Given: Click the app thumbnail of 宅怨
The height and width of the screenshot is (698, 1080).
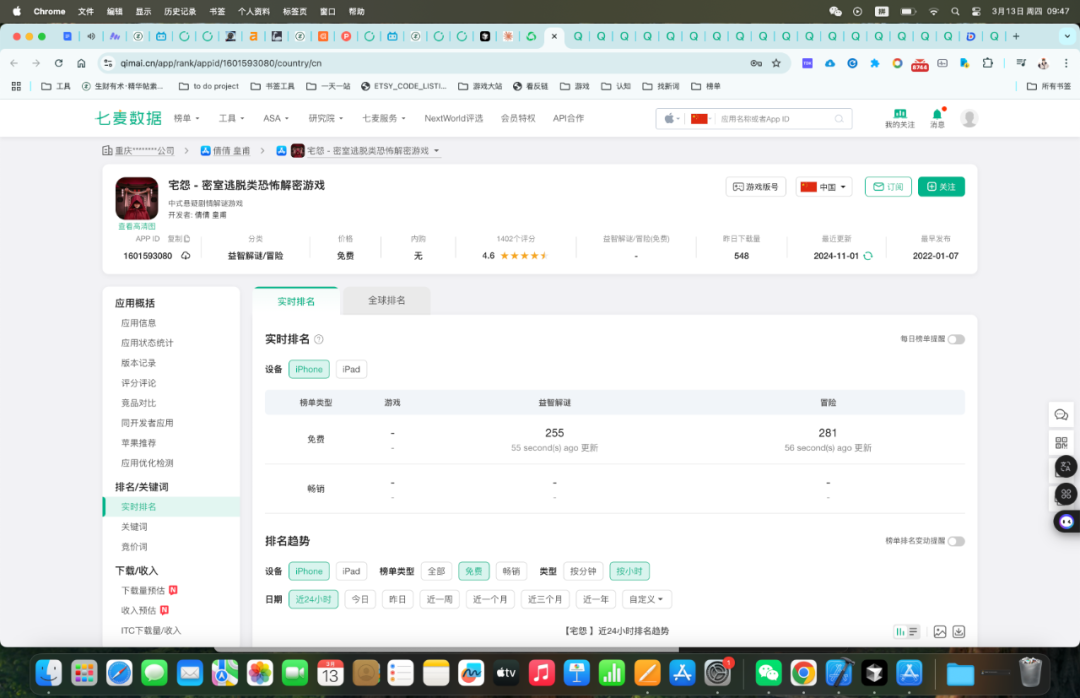Looking at the screenshot, I should (x=136, y=198).
